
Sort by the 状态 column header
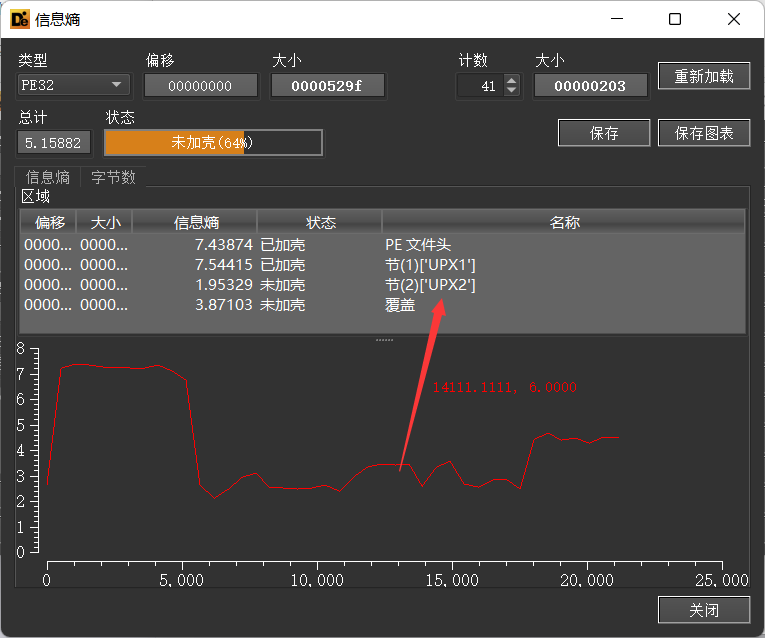320,222
